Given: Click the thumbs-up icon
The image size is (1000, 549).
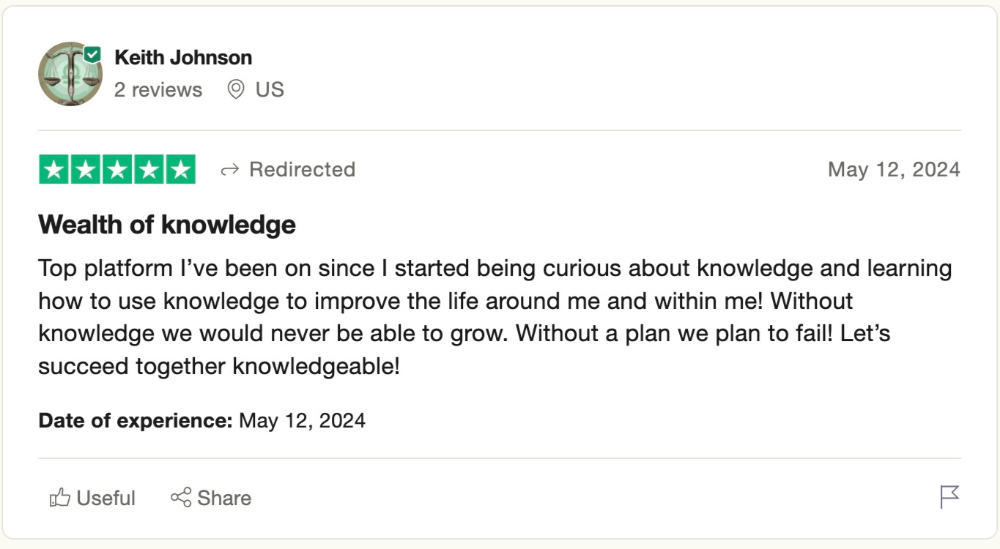Looking at the screenshot, I should tap(60, 497).
